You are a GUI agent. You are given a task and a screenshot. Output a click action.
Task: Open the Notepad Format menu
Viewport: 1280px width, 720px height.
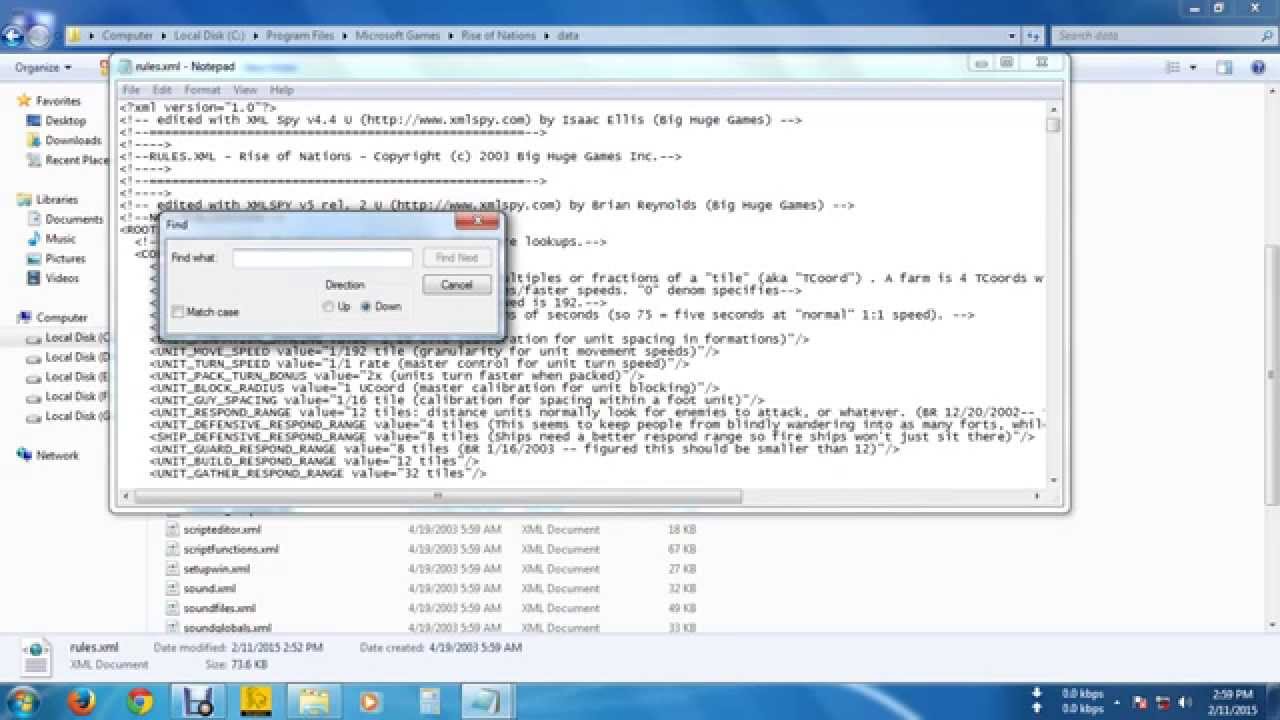pyautogui.click(x=202, y=90)
